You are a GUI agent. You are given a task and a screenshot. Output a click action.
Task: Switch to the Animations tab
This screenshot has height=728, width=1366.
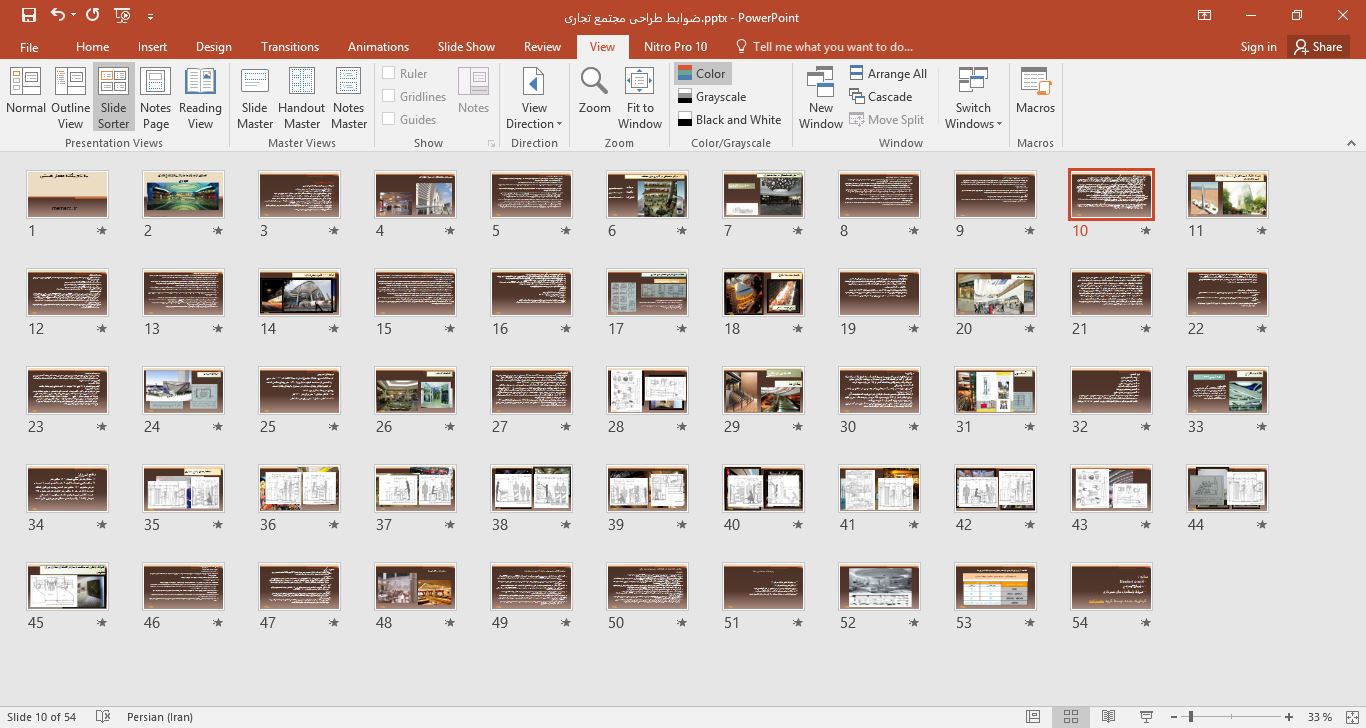point(378,47)
